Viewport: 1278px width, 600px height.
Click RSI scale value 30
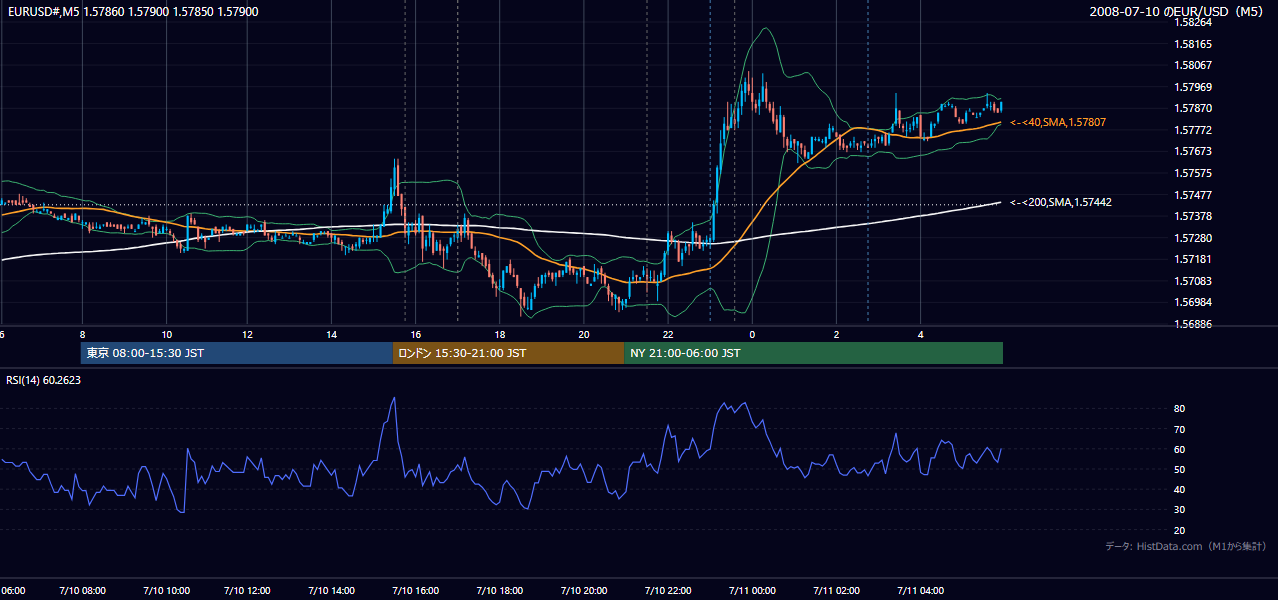point(1179,510)
